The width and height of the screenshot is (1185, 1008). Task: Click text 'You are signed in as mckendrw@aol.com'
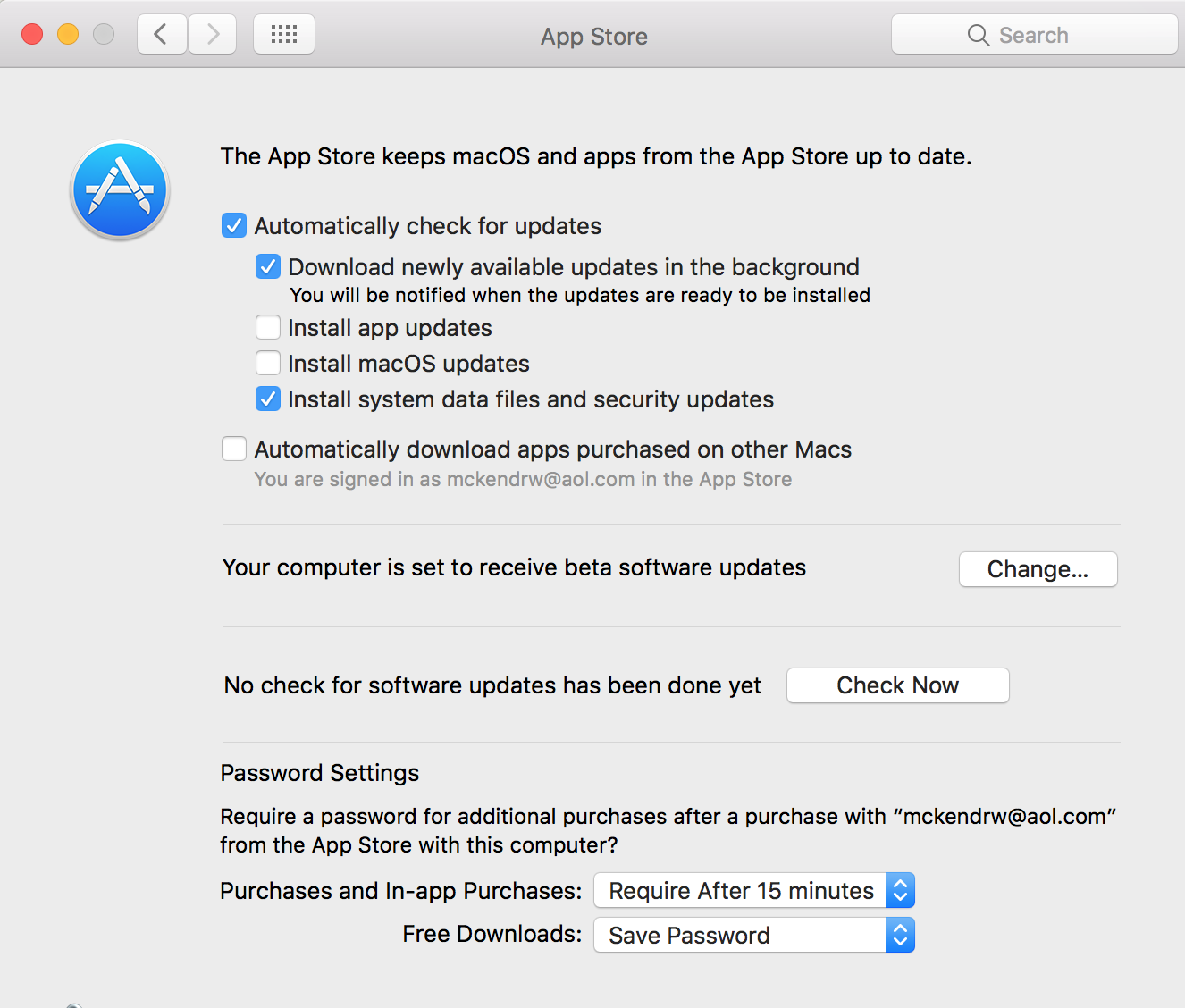coord(444,479)
